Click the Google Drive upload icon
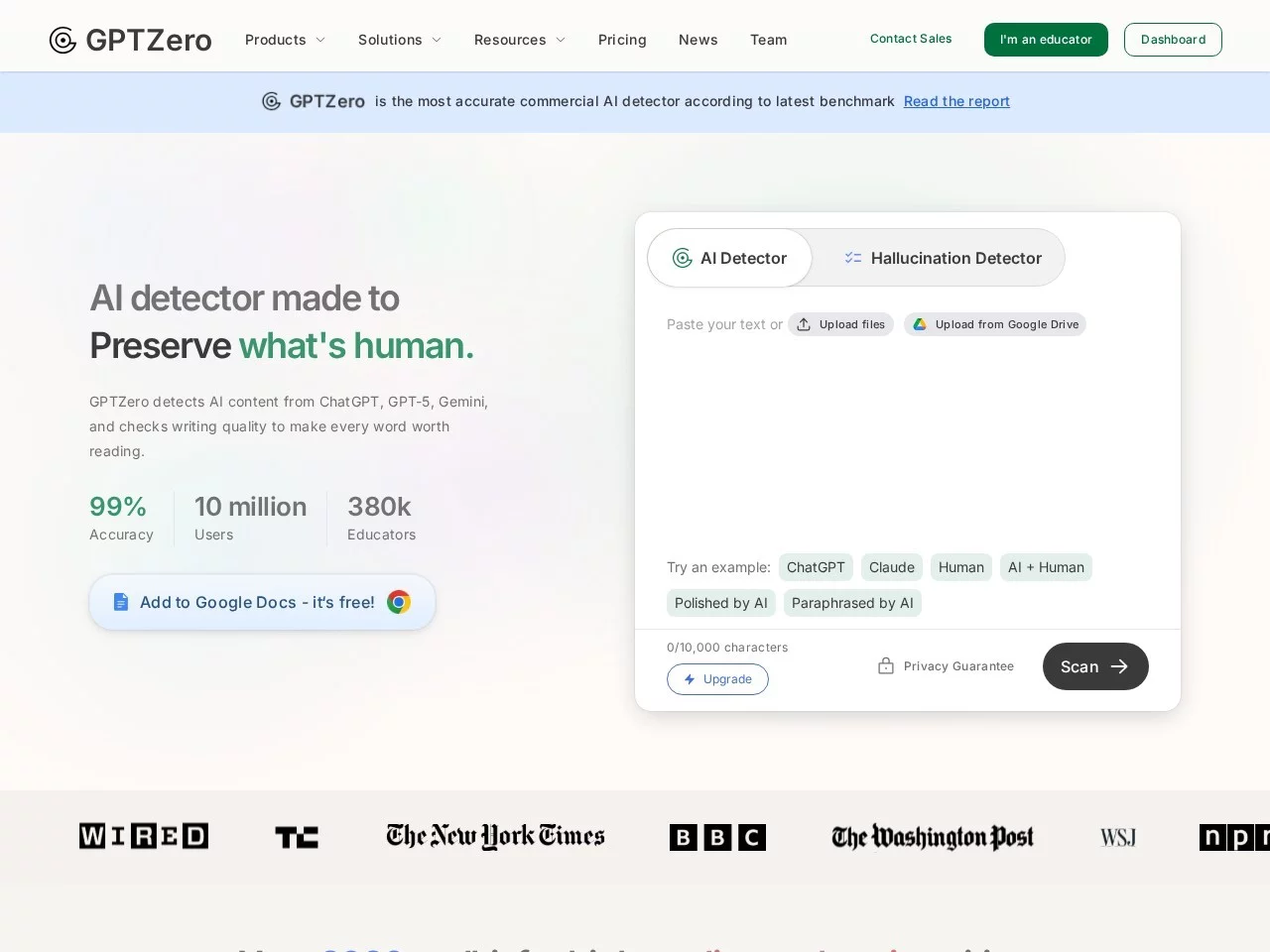The height and width of the screenshot is (952, 1270). [920, 324]
